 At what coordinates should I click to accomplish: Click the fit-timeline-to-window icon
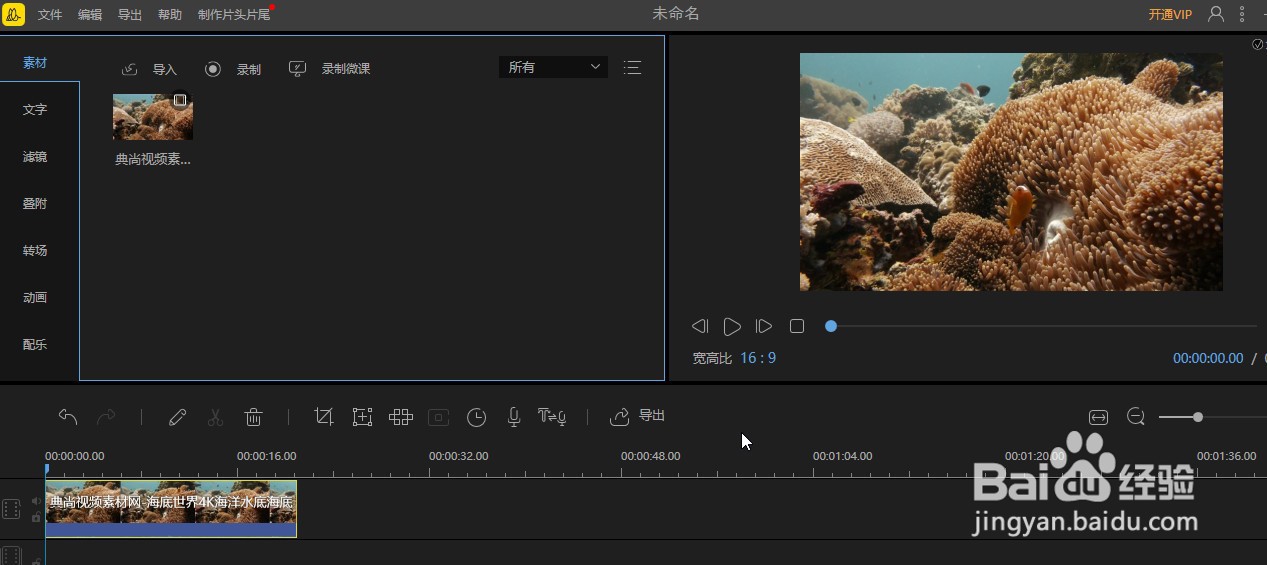point(1098,417)
